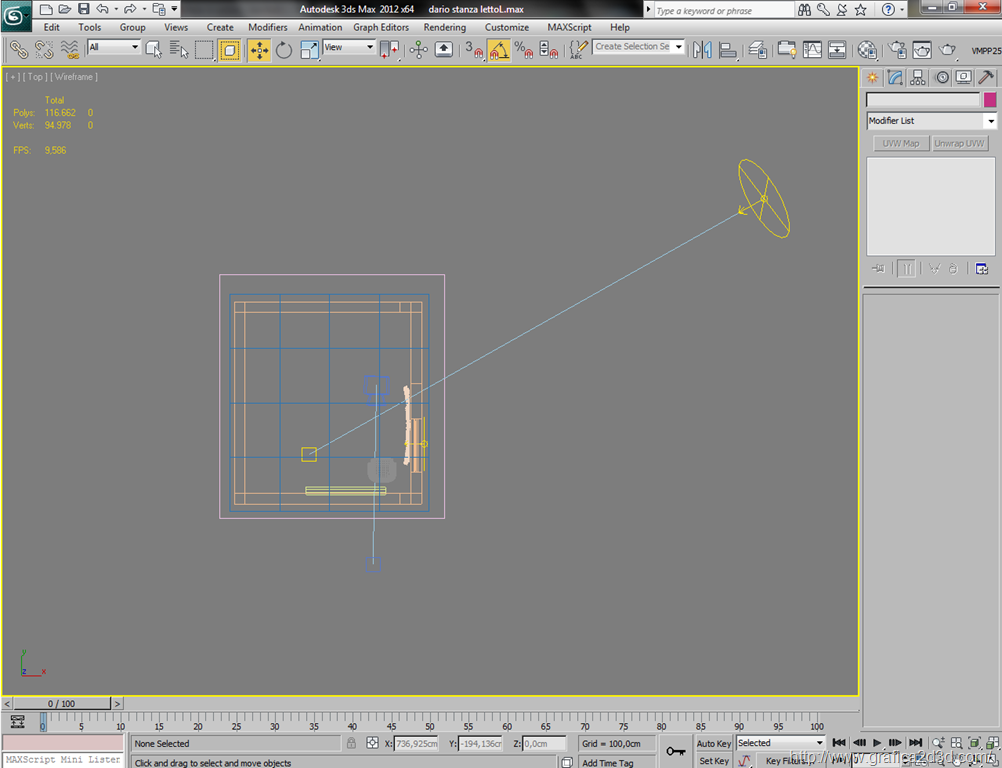Save the scene using the floppy disk icon

[x=84, y=9]
